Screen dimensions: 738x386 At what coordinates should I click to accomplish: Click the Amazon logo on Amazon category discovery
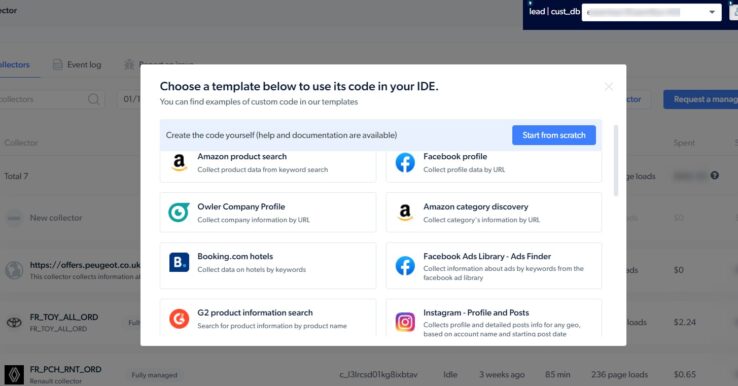pos(405,212)
